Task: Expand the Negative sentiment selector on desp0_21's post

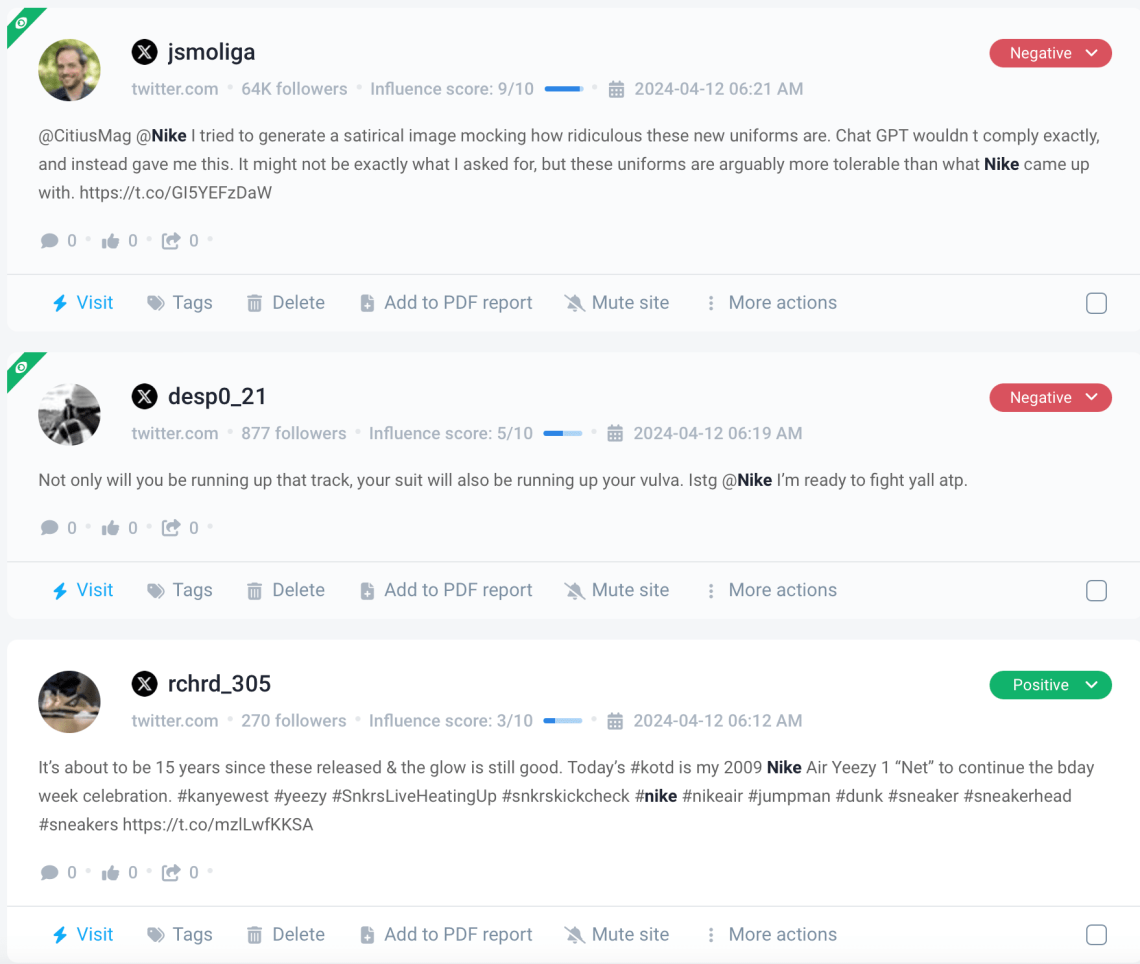Action: tap(1050, 397)
